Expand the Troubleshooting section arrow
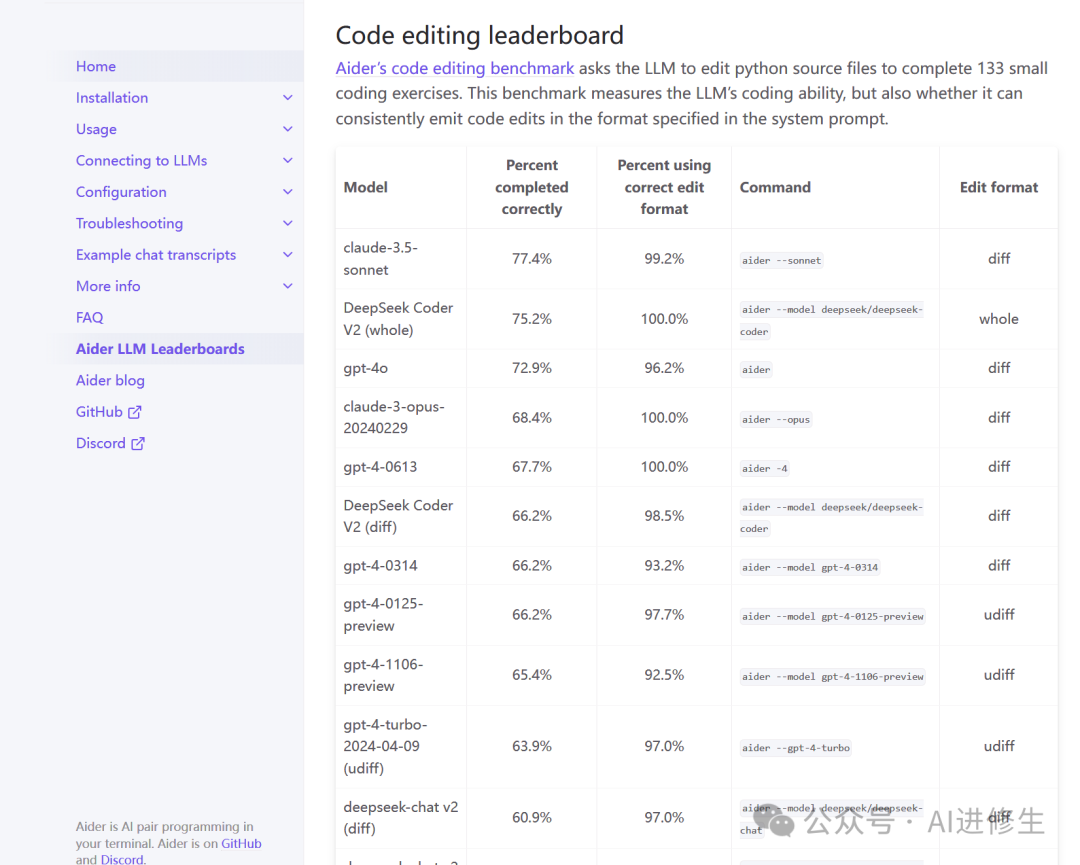 pyautogui.click(x=288, y=223)
